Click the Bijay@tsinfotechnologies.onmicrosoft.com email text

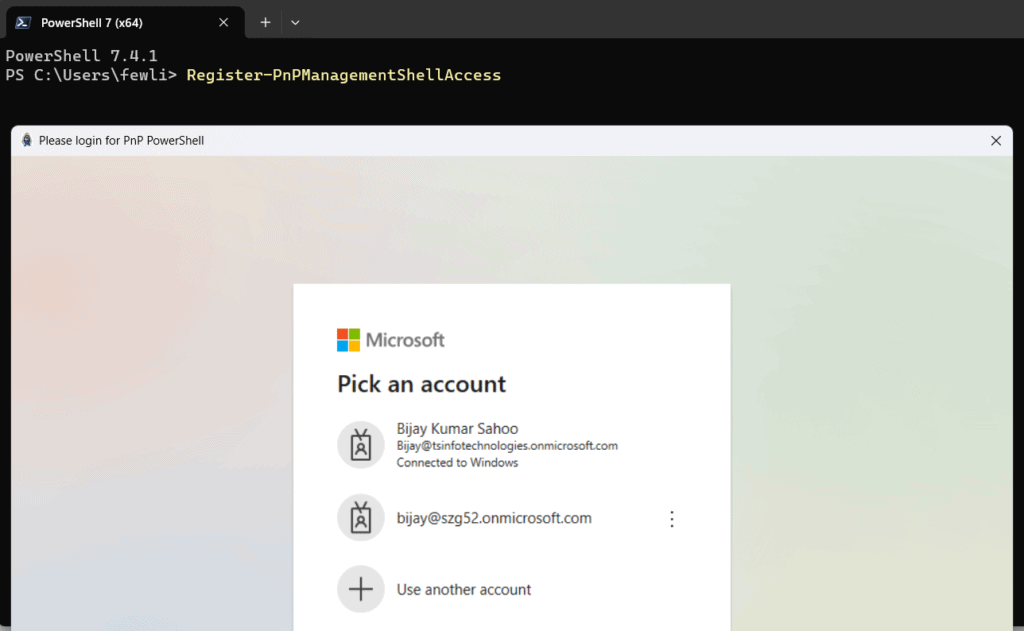tap(507, 445)
